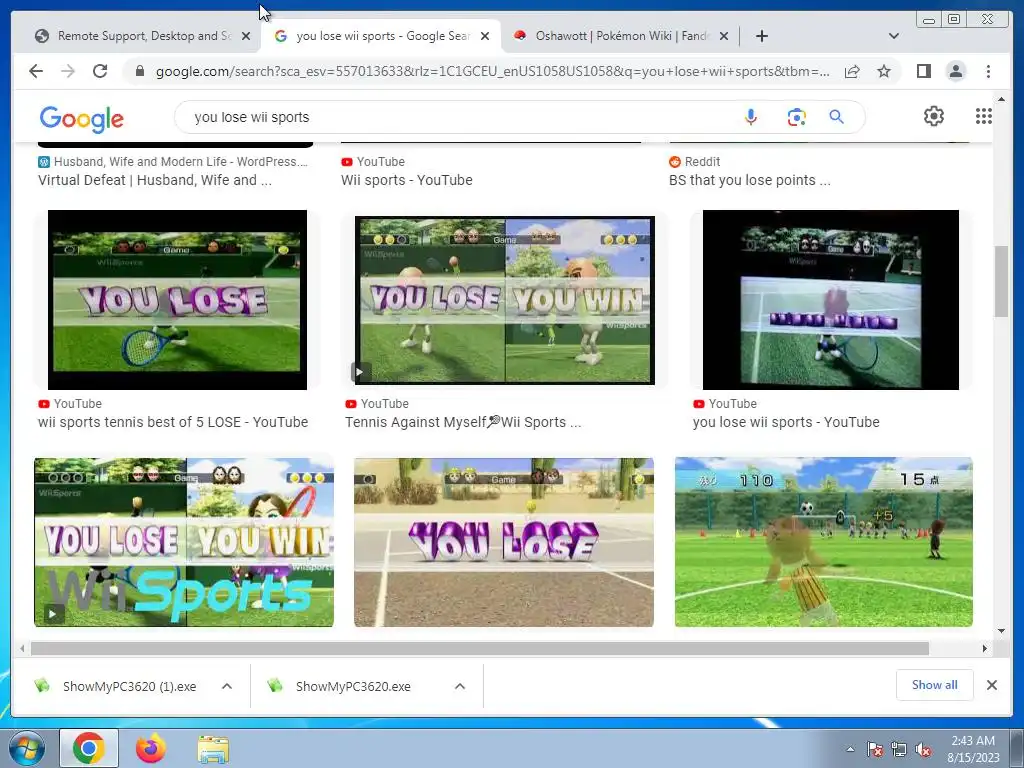Close the Oshawott Pokémon Wiki tab
1024x768 pixels.
click(724, 36)
